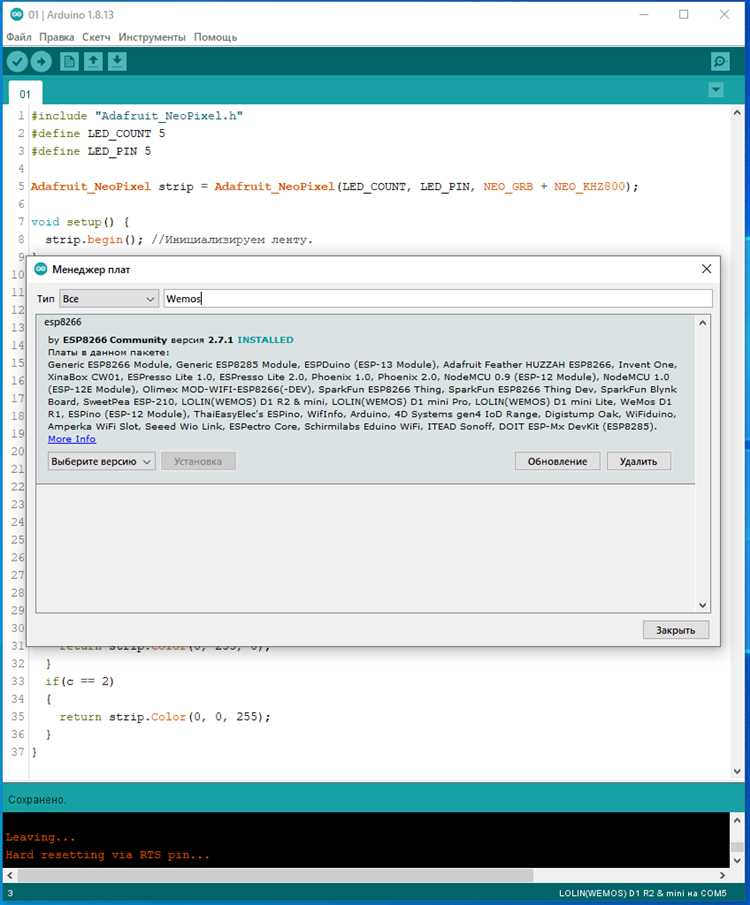Click the Установка button

(x=198, y=461)
